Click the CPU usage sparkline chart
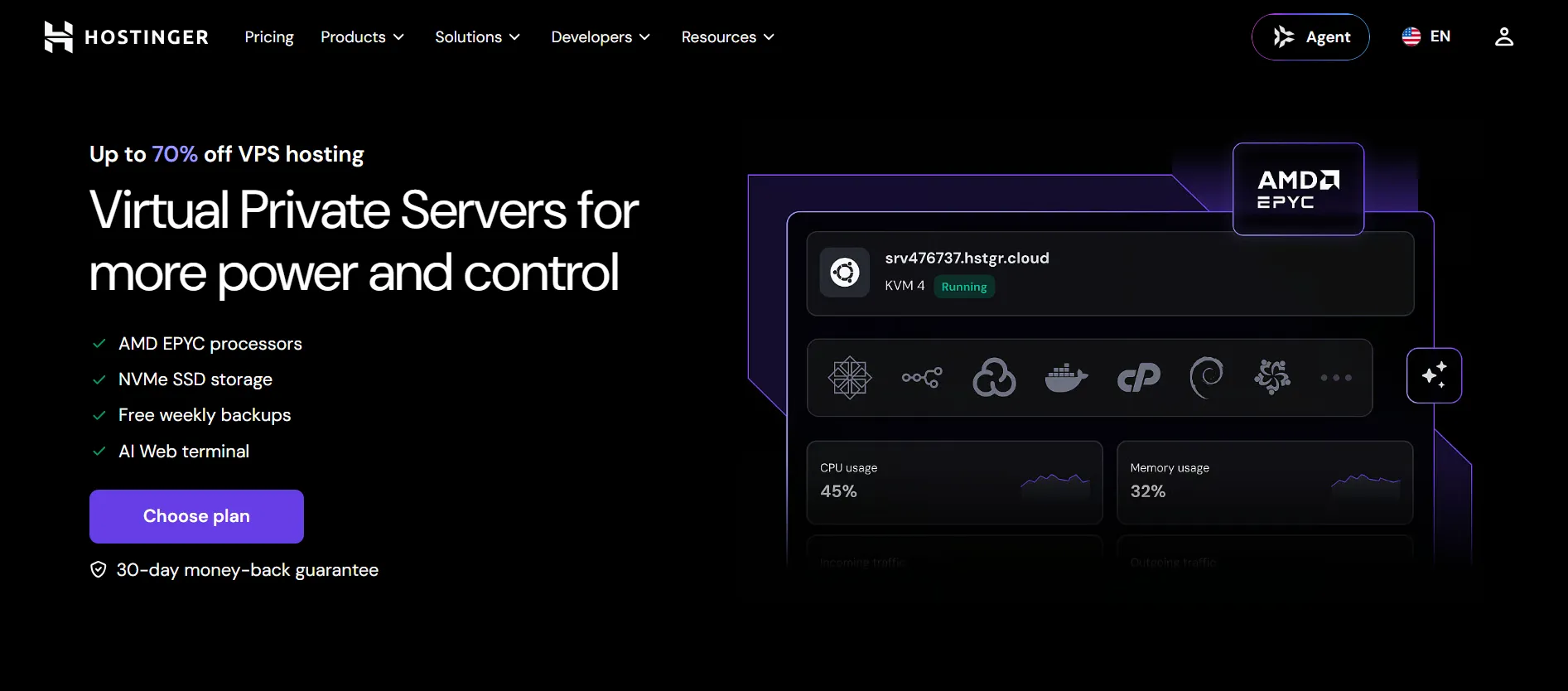 pos(1055,486)
